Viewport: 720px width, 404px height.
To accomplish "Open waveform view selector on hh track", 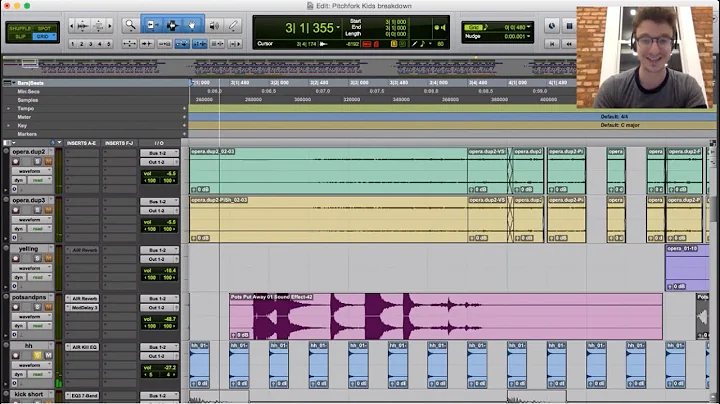I will tap(32, 365).
